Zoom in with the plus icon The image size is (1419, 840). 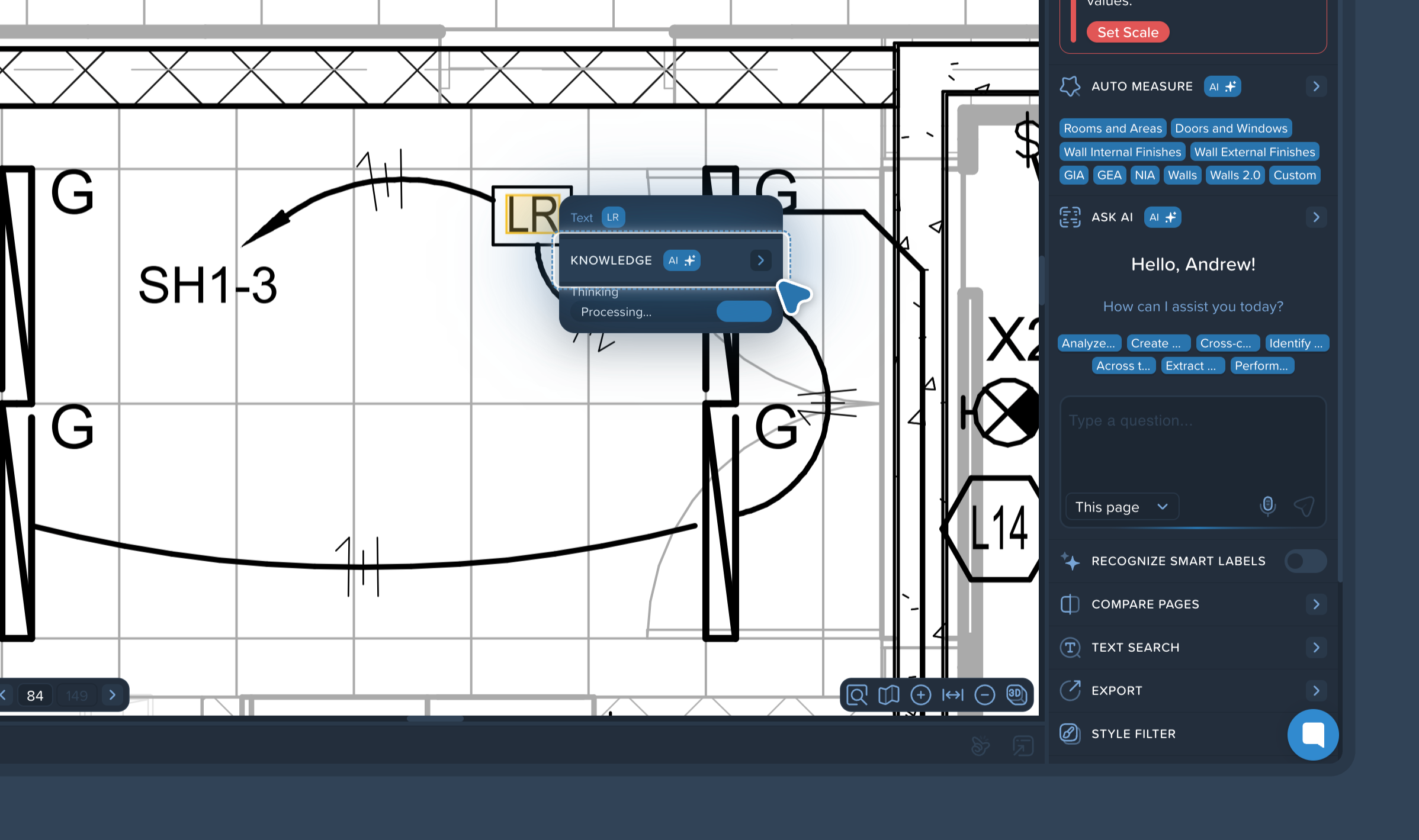coord(920,694)
